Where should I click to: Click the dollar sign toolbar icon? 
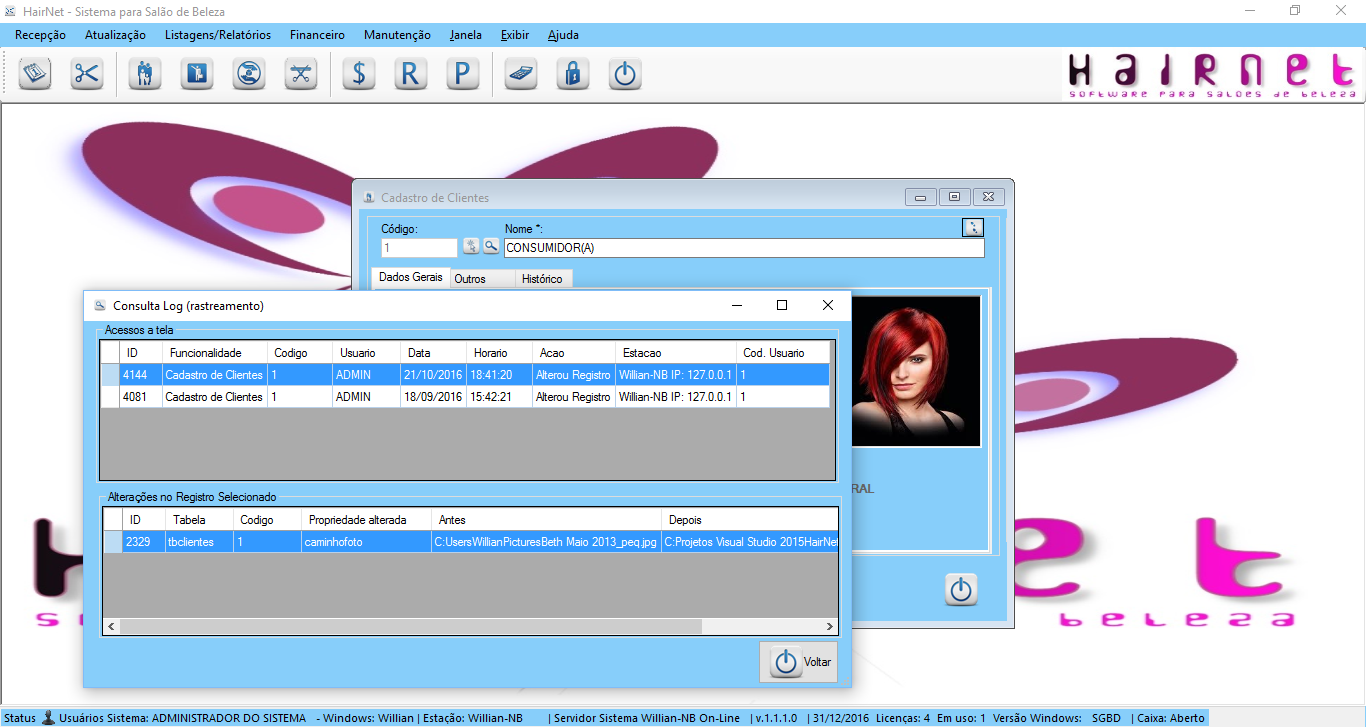click(x=359, y=75)
